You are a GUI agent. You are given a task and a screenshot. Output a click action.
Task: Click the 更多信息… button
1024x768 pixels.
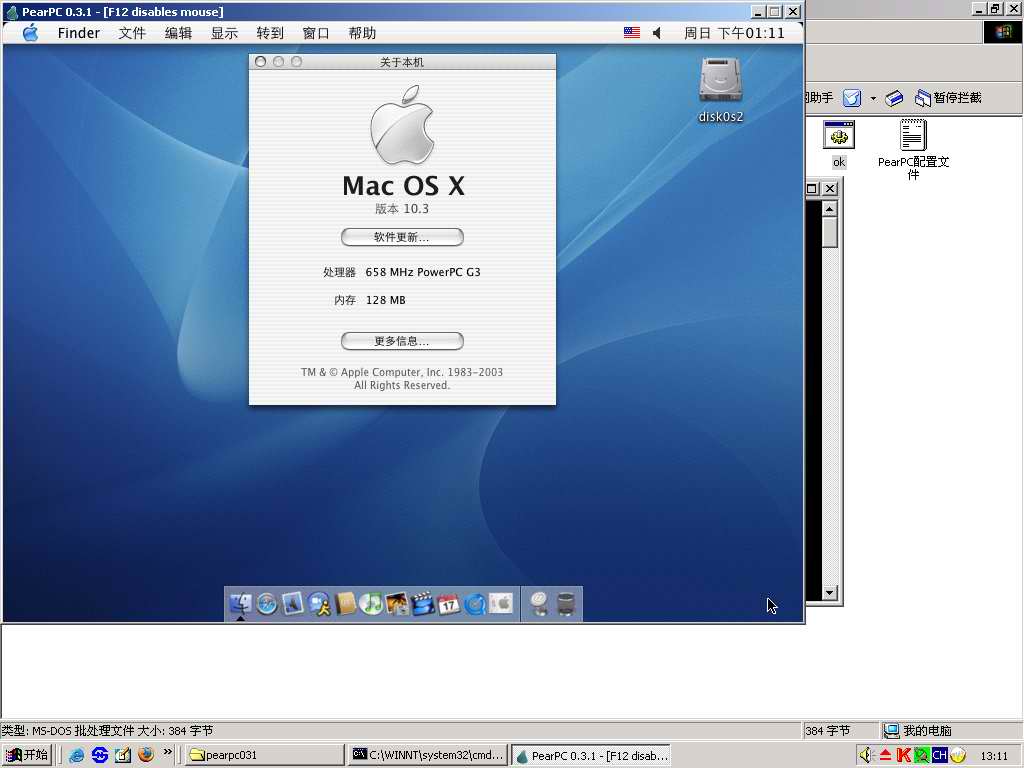pos(402,341)
